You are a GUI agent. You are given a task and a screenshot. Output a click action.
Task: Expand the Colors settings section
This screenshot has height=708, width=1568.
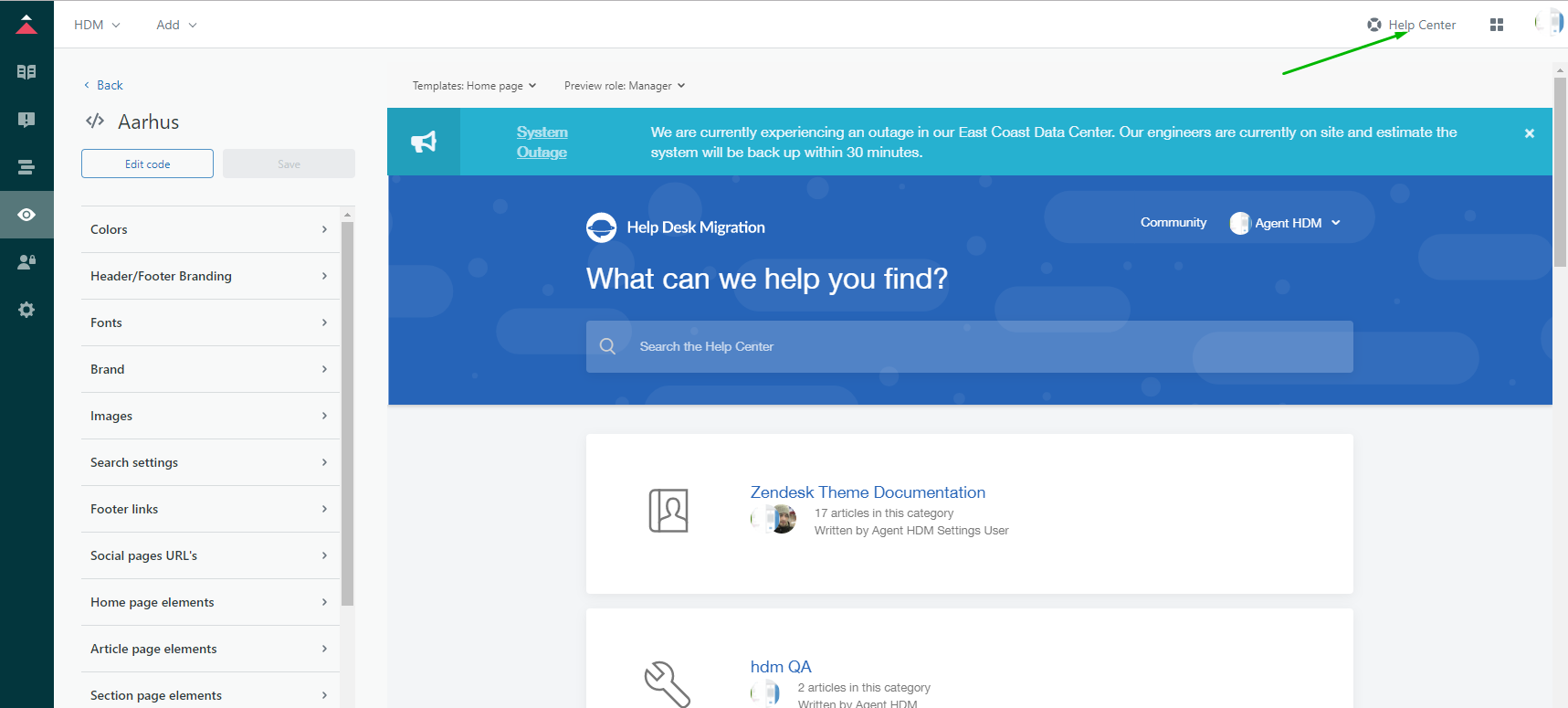pyautogui.click(x=209, y=229)
